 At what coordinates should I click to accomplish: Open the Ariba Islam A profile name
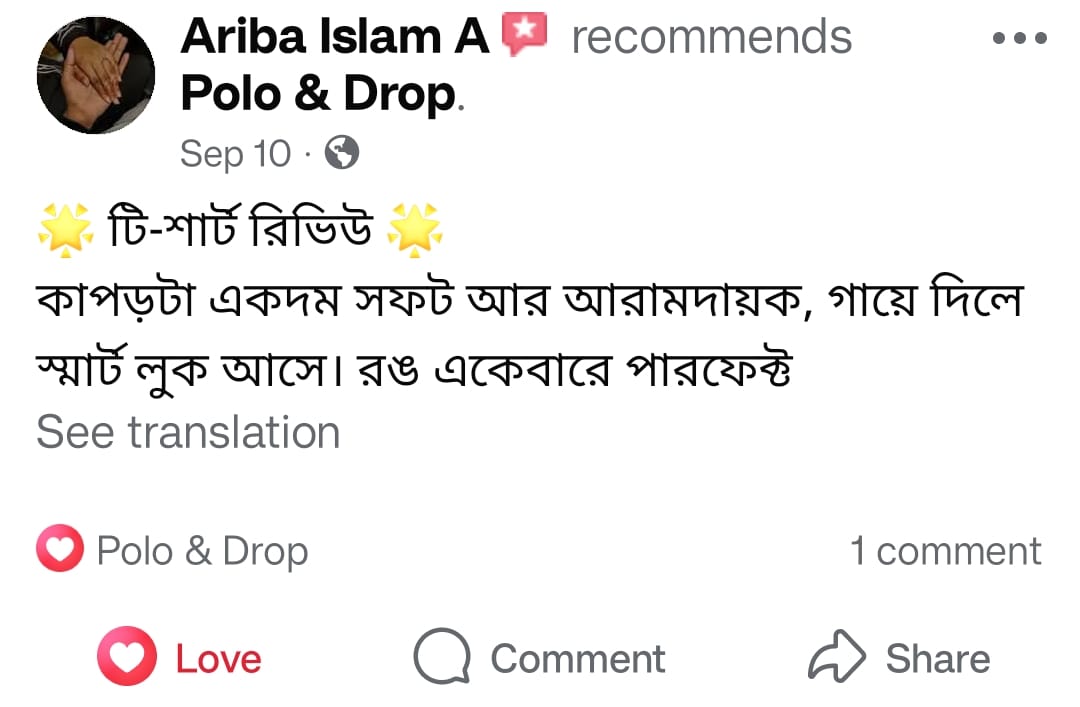coord(334,38)
